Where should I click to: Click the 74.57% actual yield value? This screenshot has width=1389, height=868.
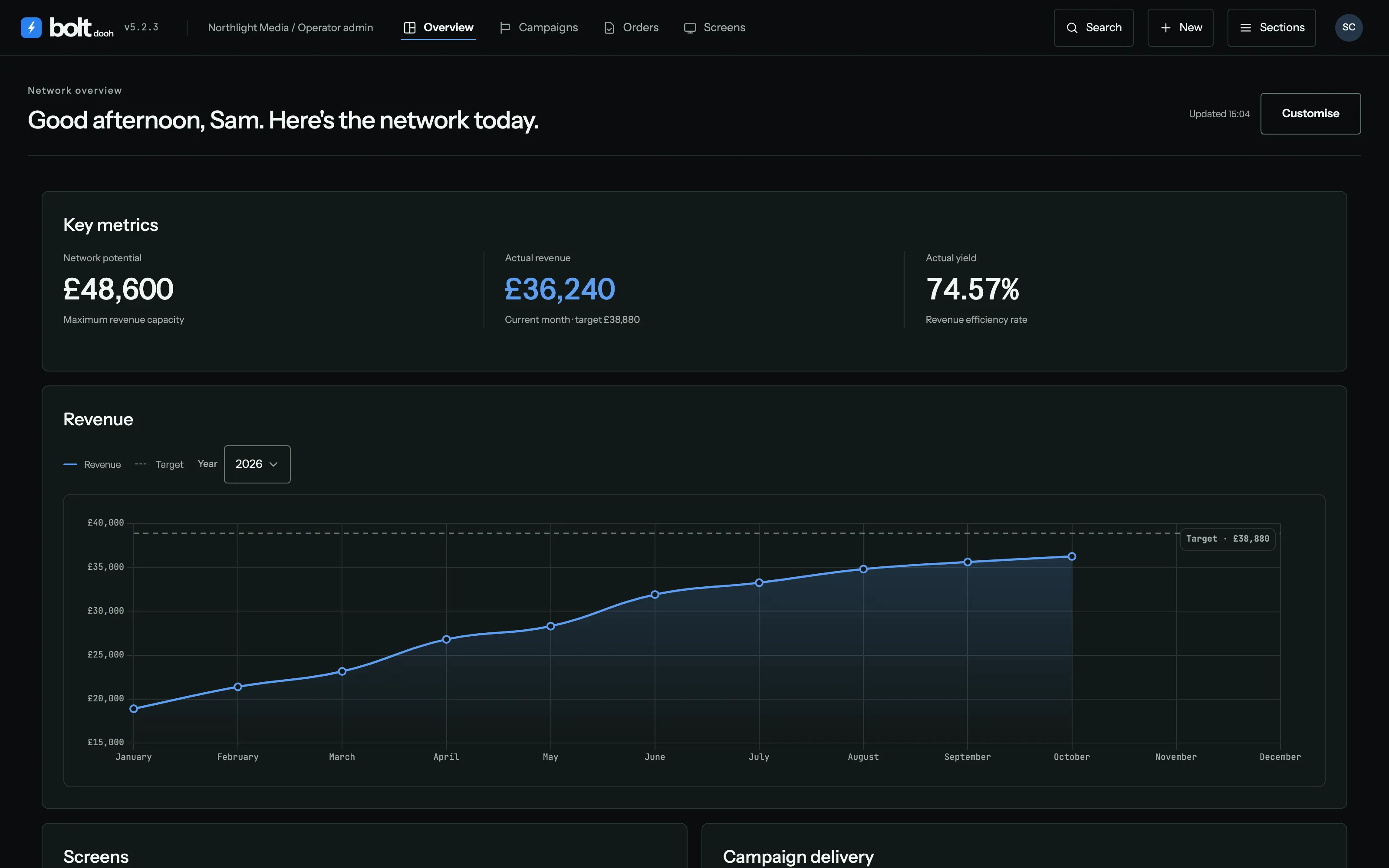click(973, 289)
